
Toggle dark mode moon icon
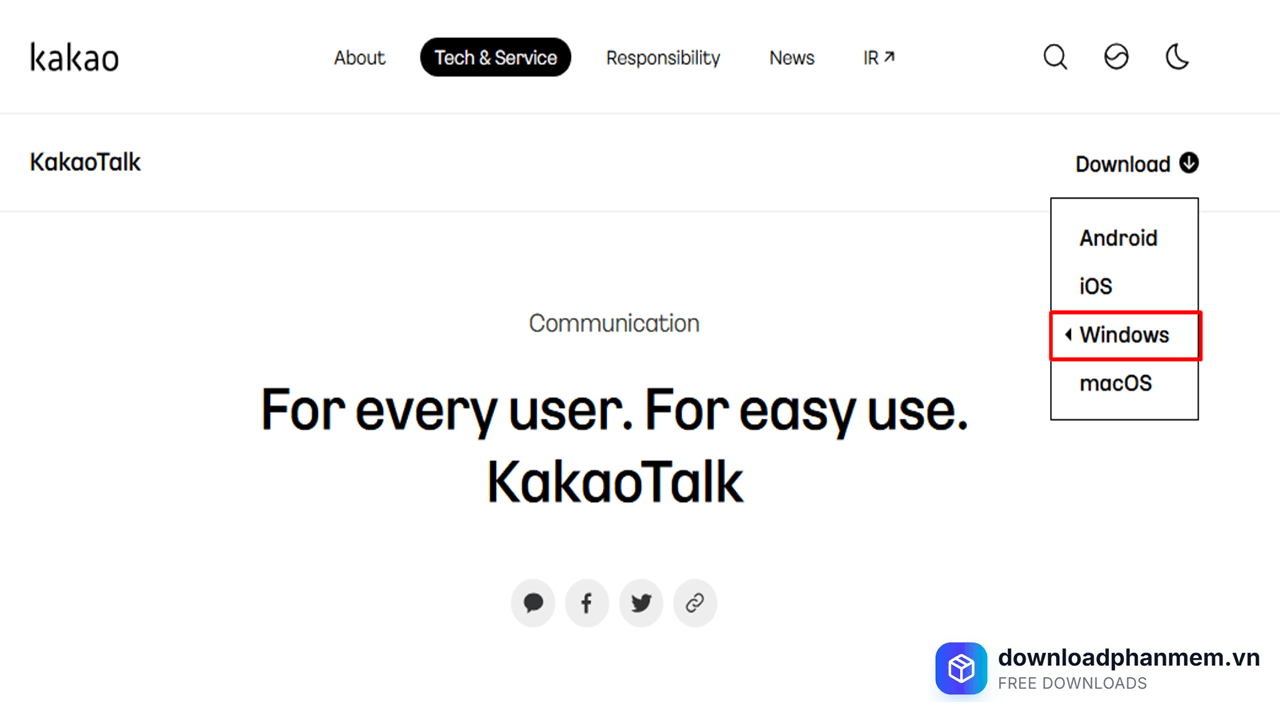pos(1177,57)
